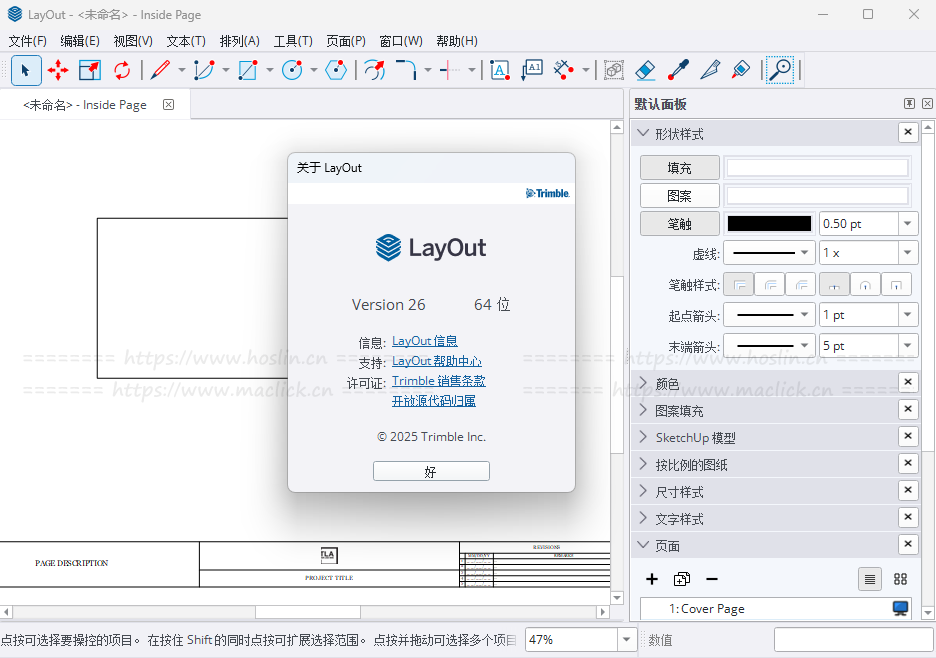Expand the SketchUp 模型 panel
936x658 pixels.
pos(643,437)
